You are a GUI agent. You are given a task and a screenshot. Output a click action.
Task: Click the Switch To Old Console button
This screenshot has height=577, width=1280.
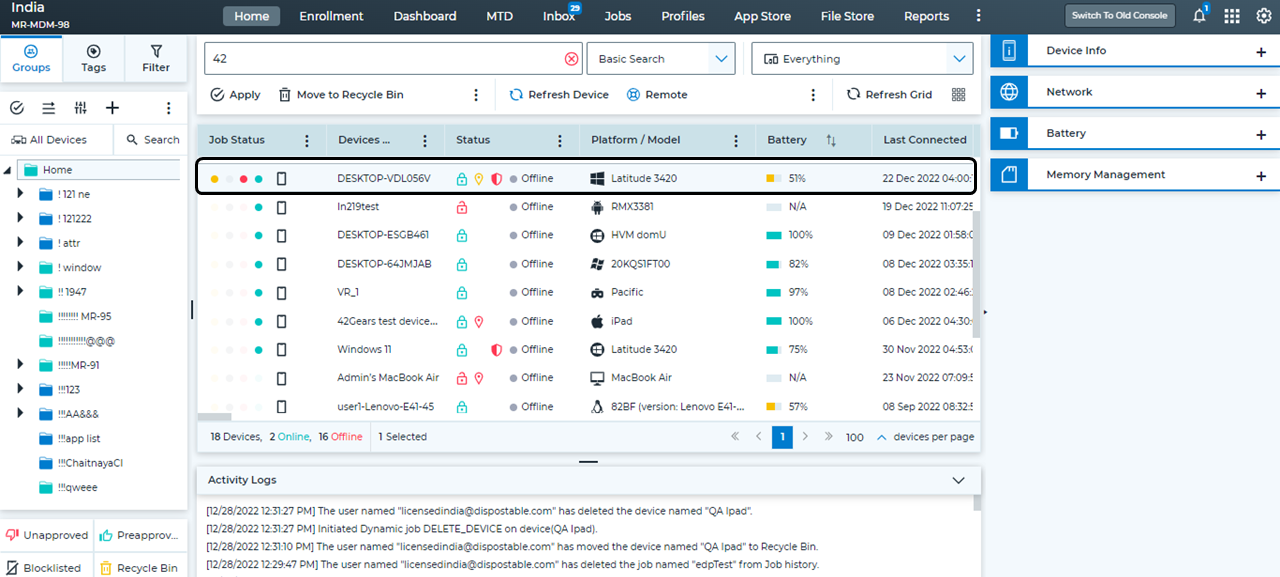(1119, 16)
